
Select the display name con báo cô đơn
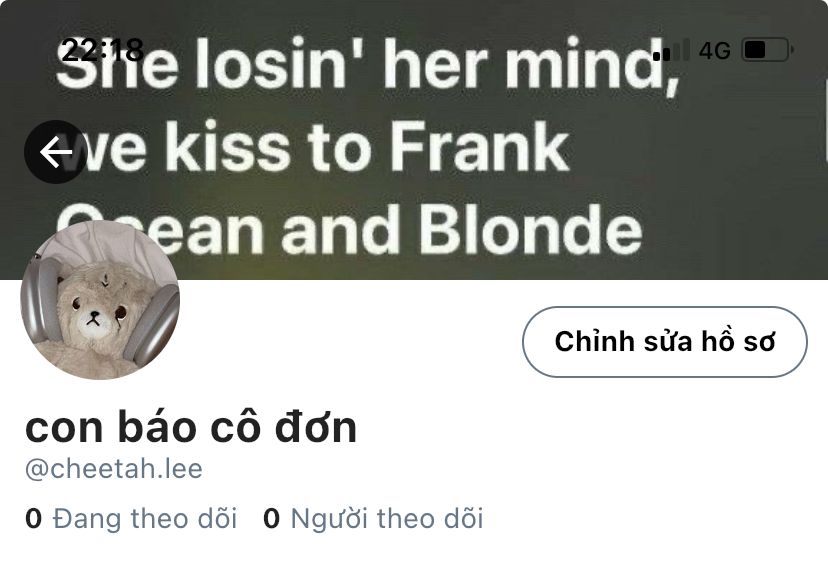point(191,427)
